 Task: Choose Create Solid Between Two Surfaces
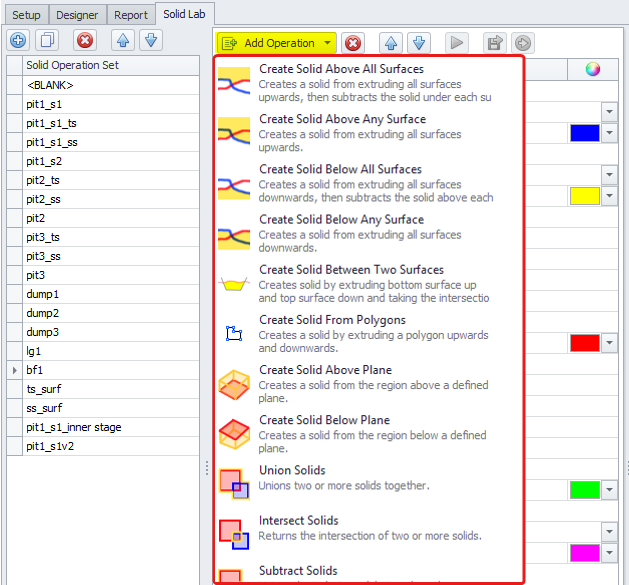click(350, 270)
